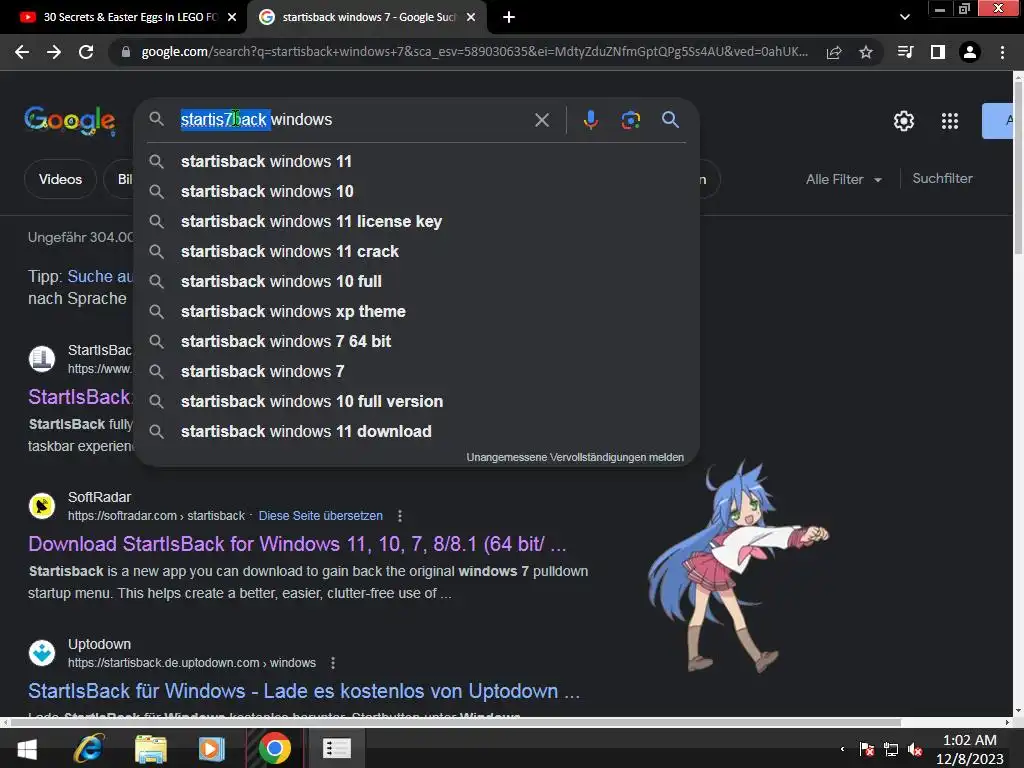Clear the search box with the X

click(542, 120)
